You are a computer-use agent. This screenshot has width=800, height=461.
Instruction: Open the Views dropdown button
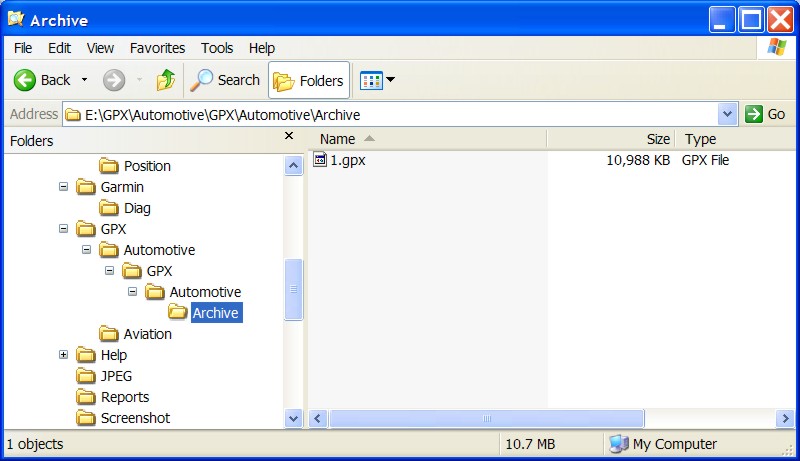coord(377,80)
